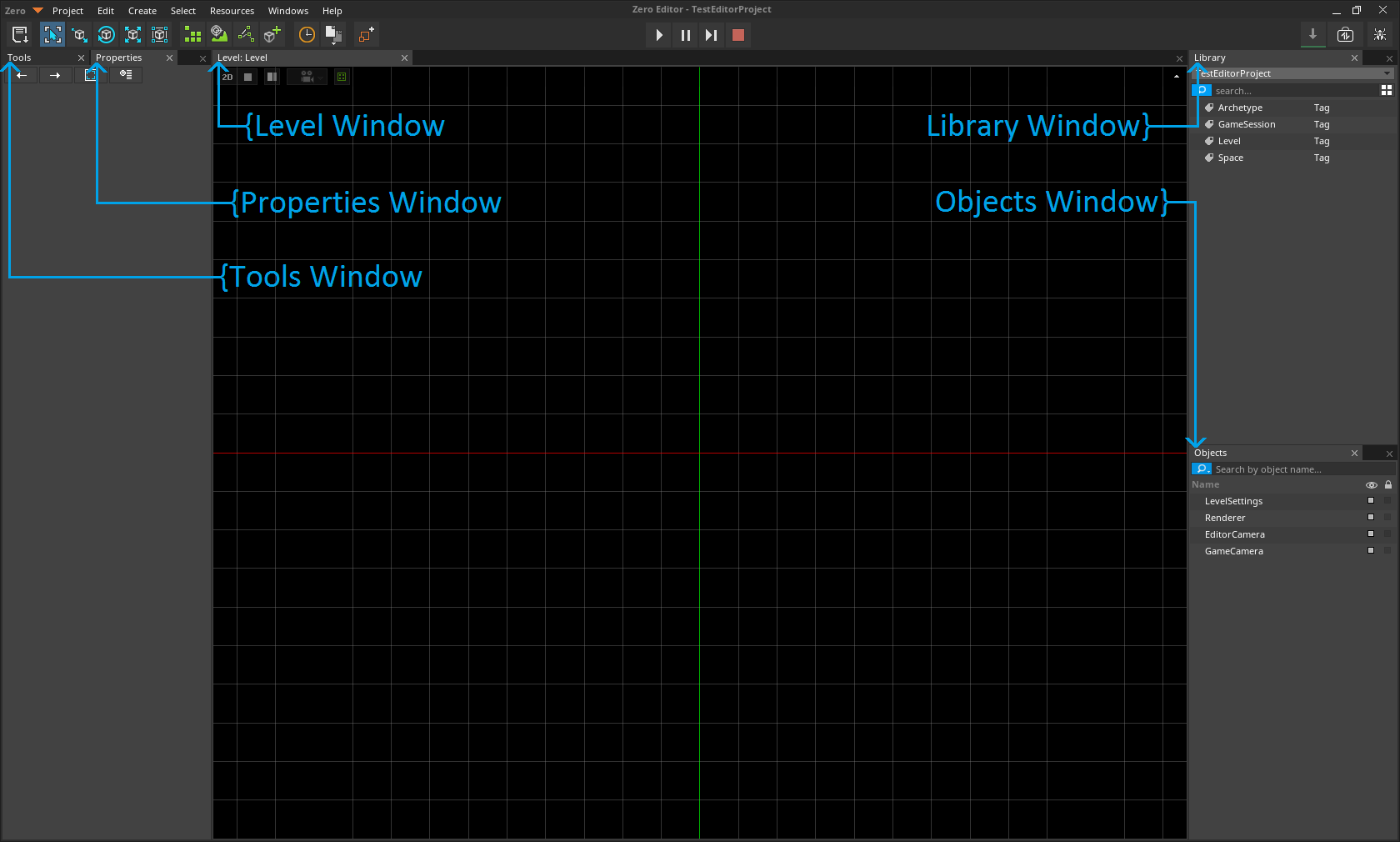Click the green tile grid icon
The height and width of the screenshot is (842, 1400).
(x=192, y=35)
